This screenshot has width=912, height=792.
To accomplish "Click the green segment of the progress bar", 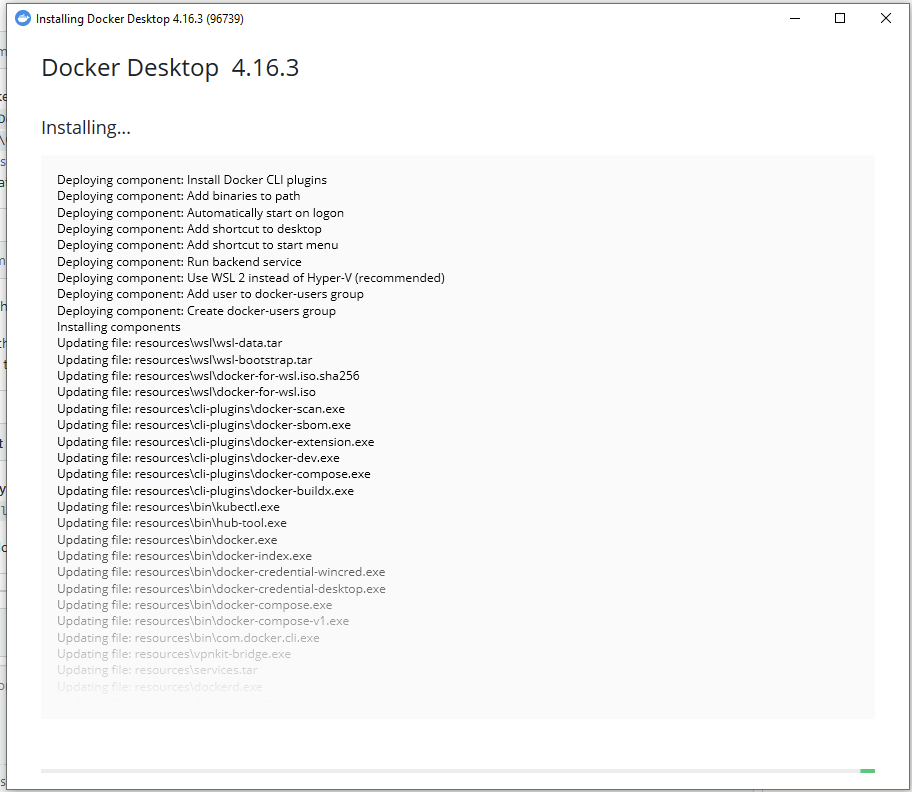I will [x=869, y=771].
